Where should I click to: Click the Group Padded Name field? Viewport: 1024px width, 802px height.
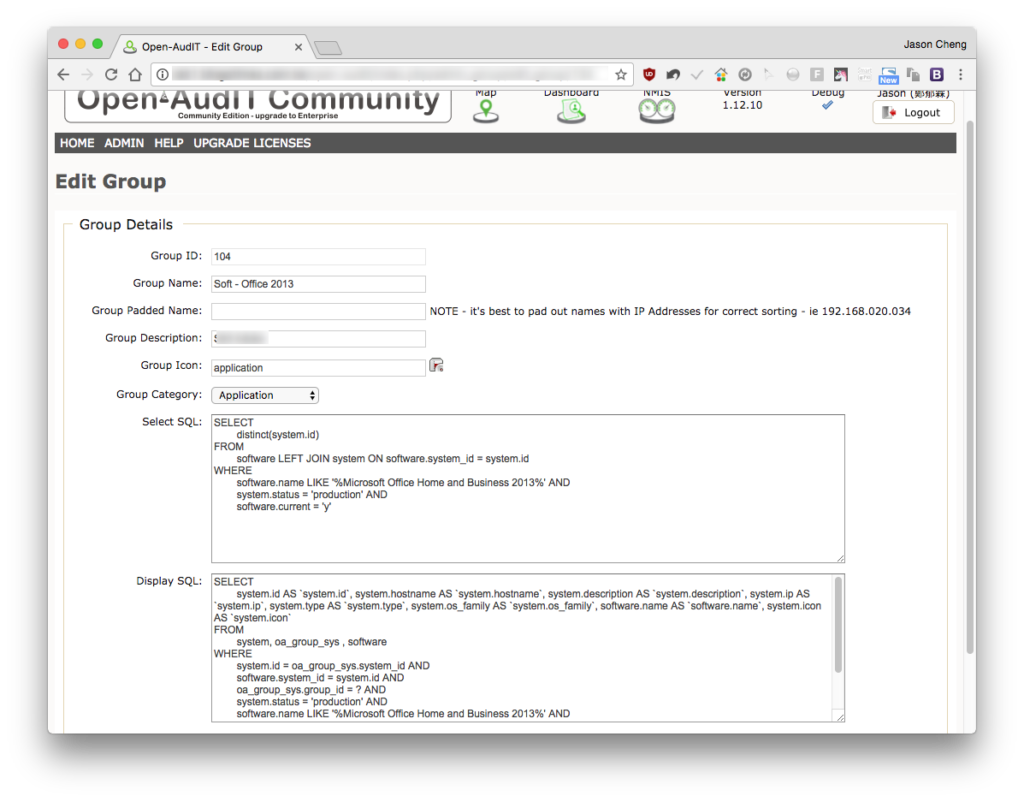click(318, 312)
